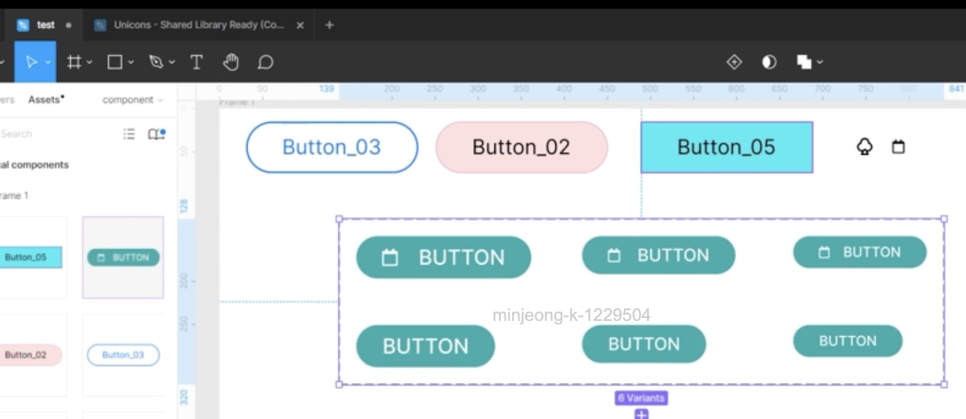966x419 pixels.
Task: Add a new variant with plus button
Action: [641, 414]
